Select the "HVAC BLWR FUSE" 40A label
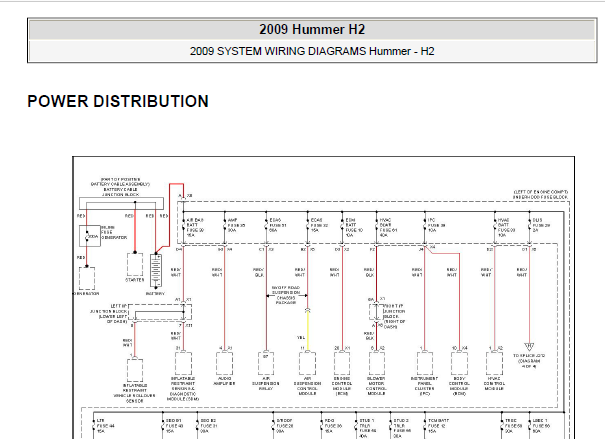Viewport: 605px width, 439px height. coord(389,227)
